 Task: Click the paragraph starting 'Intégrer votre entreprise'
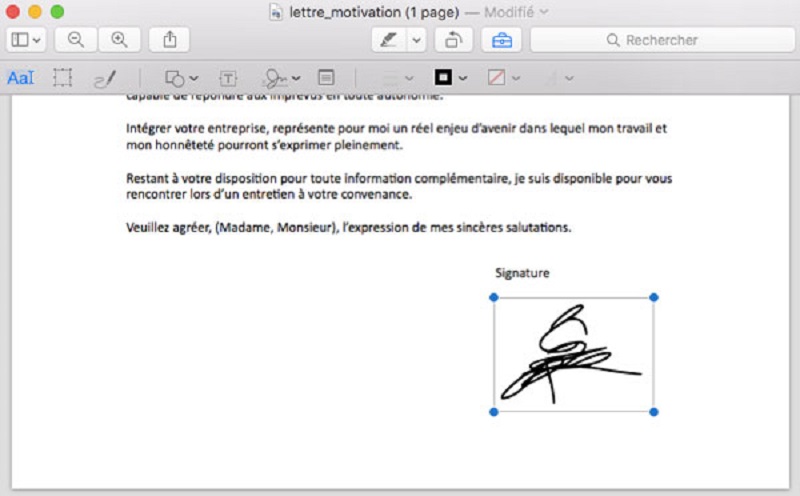pyautogui.click(x=396, y=136)
